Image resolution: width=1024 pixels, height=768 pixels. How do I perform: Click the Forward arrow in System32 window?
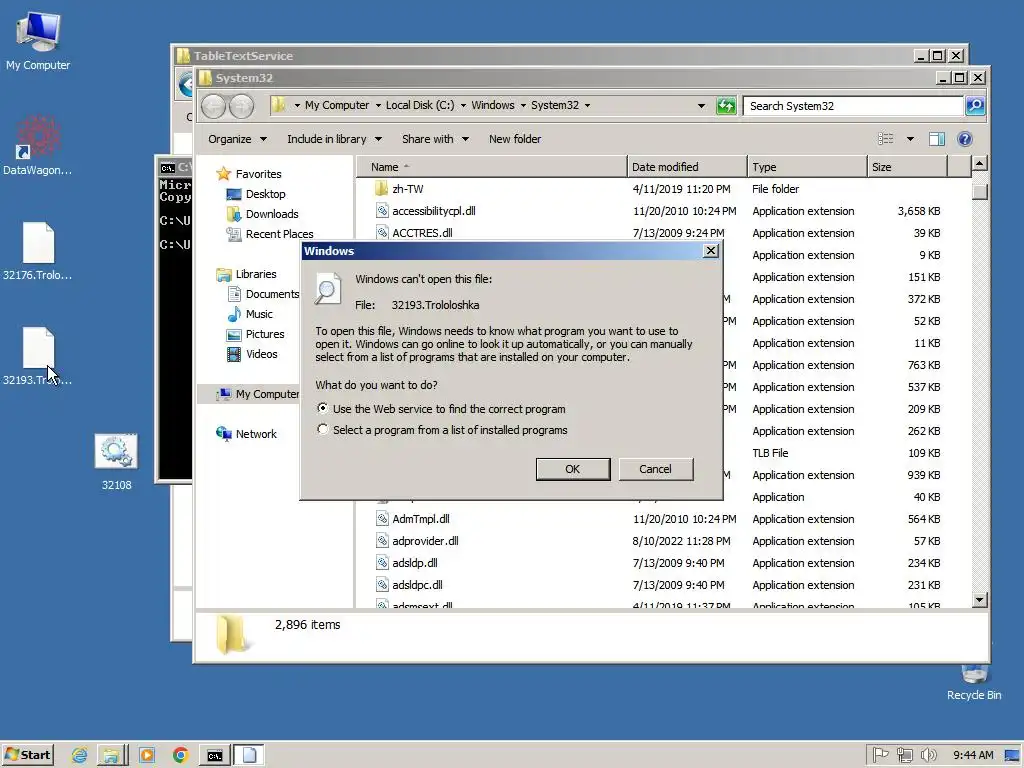(x=242, y=106)
